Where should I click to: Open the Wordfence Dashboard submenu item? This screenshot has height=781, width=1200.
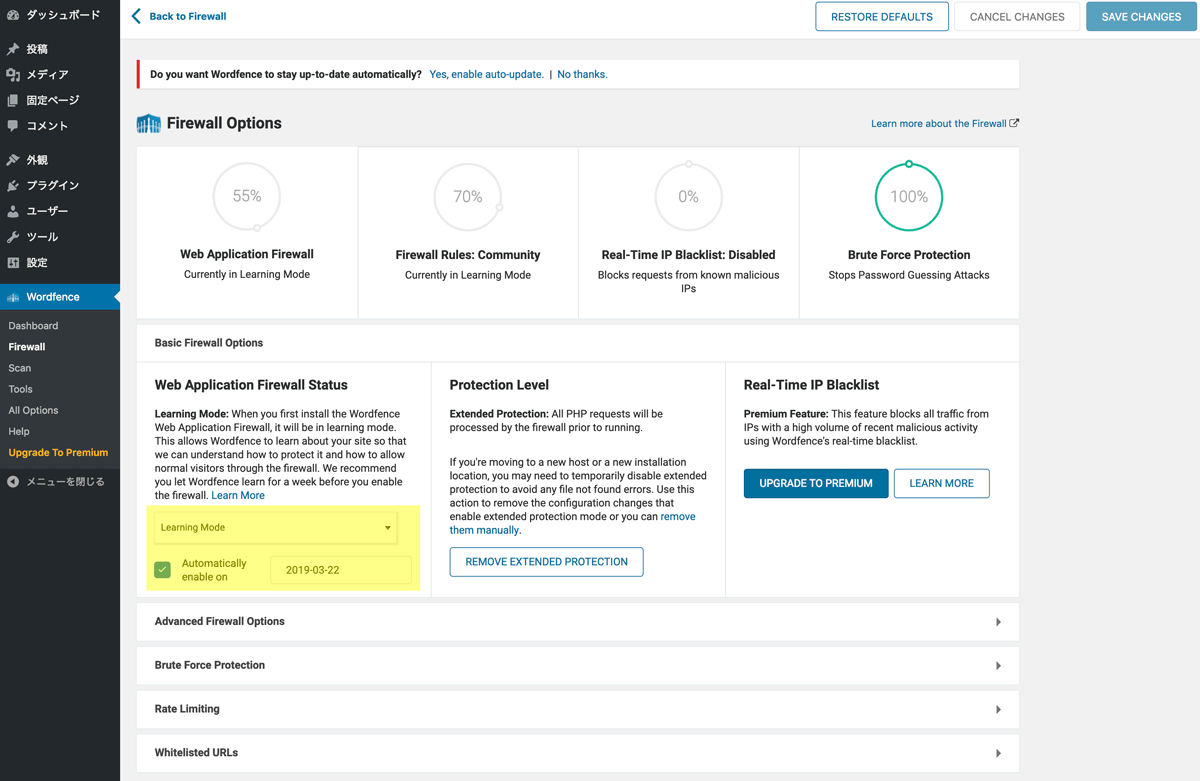click(33, 326)
